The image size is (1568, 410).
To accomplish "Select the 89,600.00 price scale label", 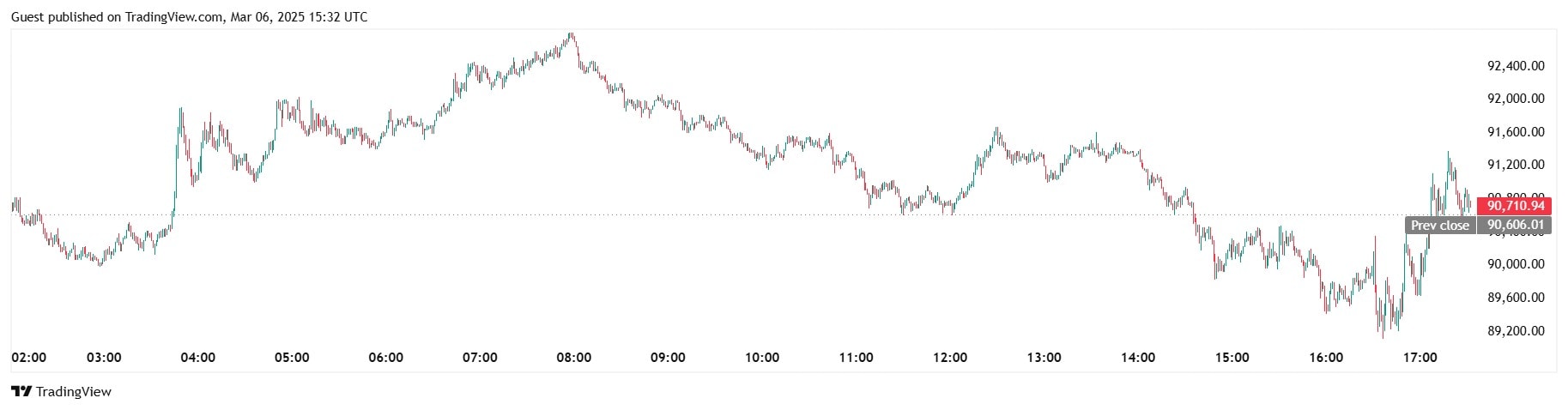I will tap(1516, 298).
